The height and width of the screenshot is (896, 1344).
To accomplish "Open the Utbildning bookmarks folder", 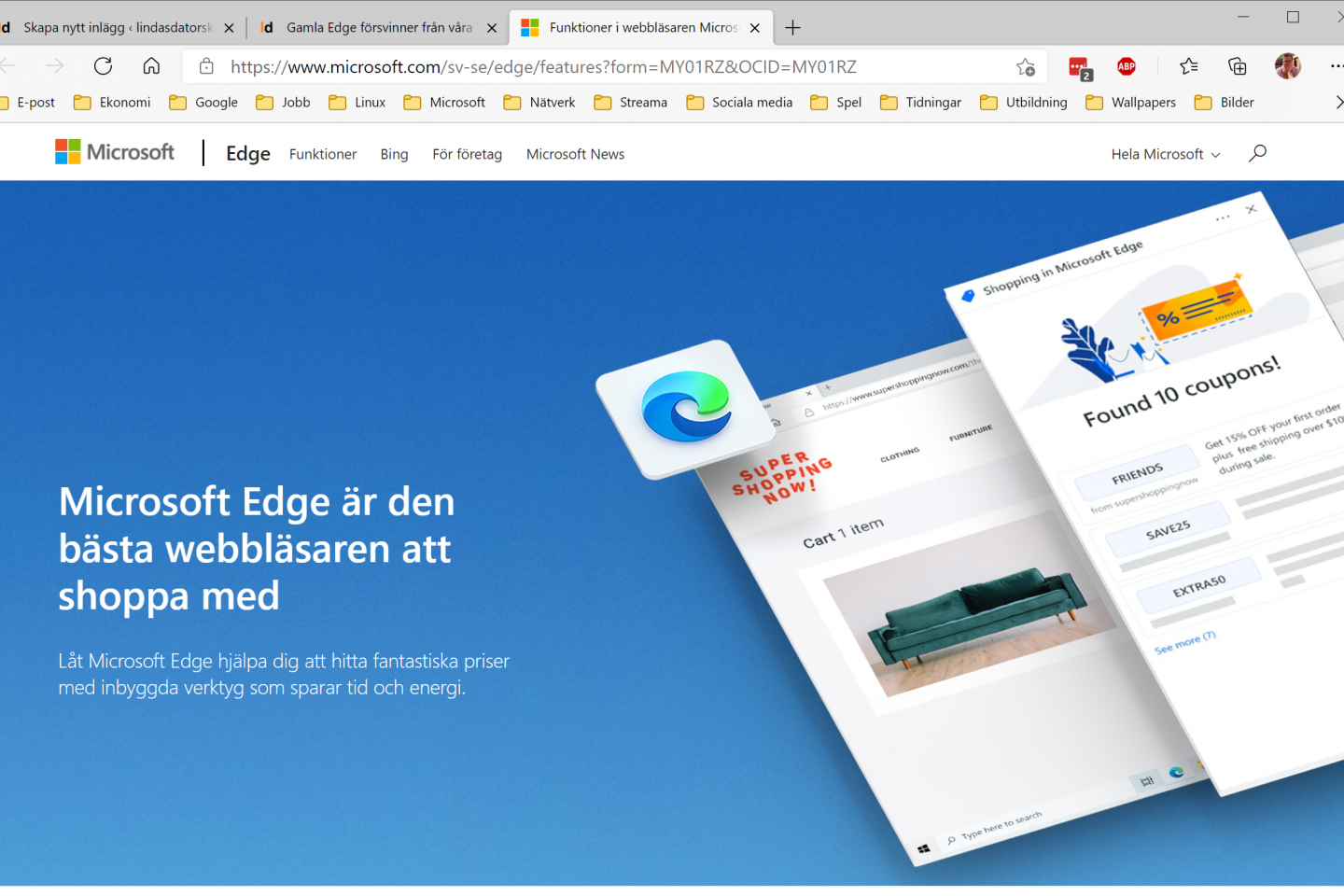I will 1023,103.
